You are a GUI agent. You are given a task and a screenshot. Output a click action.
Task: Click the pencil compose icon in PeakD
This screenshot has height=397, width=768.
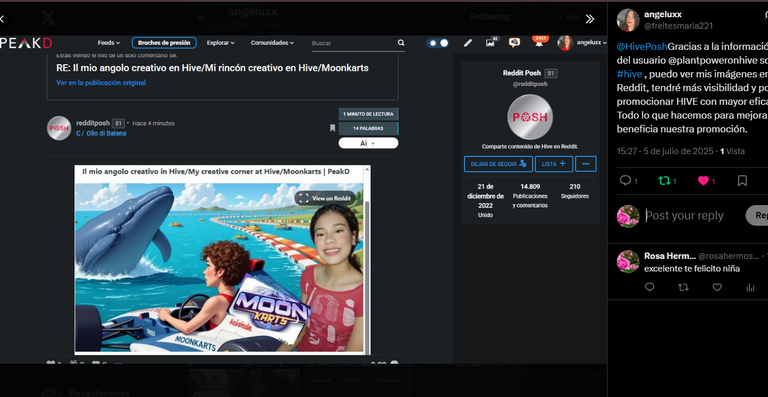[468, 43]
